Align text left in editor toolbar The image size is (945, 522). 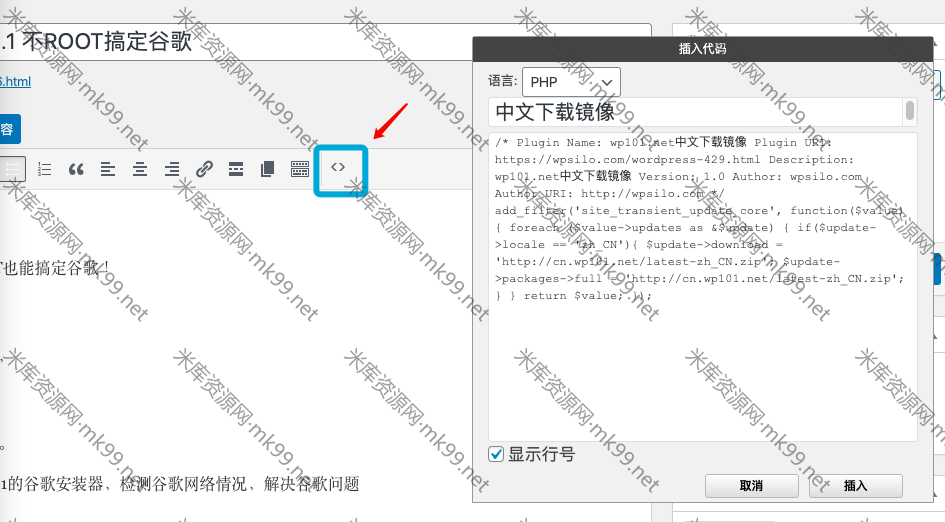[108, 169]
